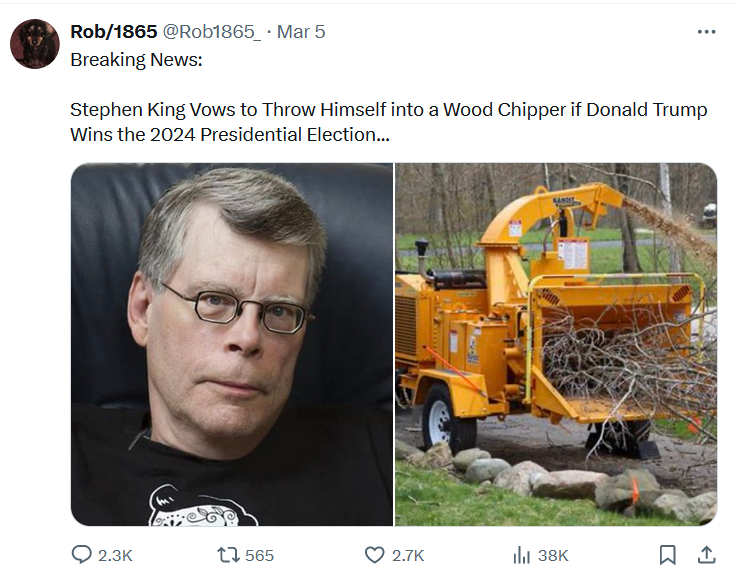Open the left portrait photo with glasses
Viewport: 736px width, 582px height.
[232, 344]
